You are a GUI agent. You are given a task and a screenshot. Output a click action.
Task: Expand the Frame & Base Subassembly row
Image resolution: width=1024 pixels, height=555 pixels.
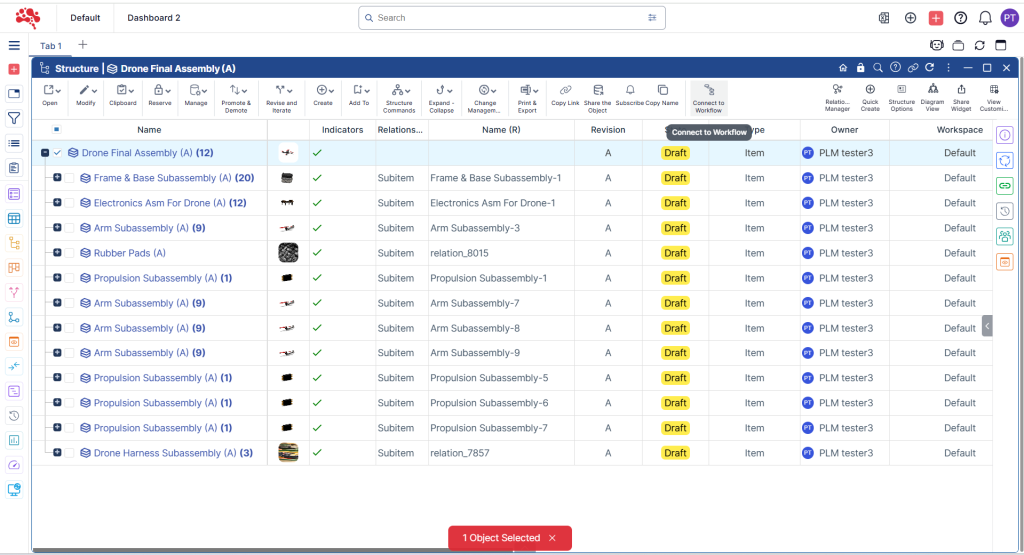coord(57,178)
